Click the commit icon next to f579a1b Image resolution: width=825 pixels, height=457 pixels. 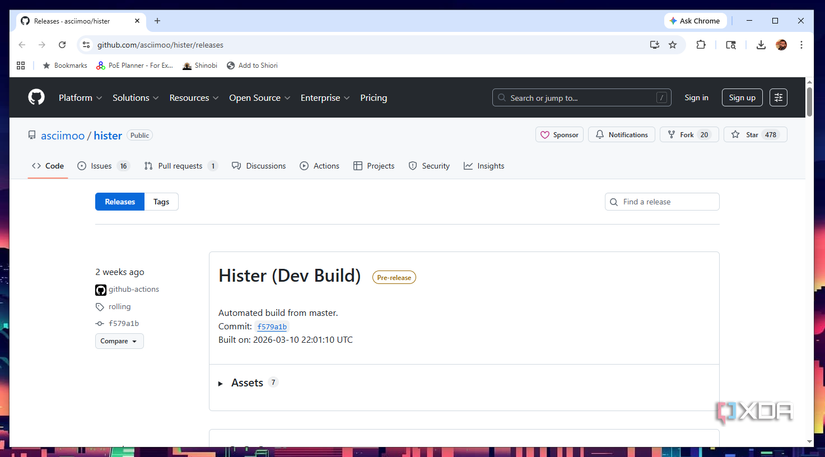[100, 323]
